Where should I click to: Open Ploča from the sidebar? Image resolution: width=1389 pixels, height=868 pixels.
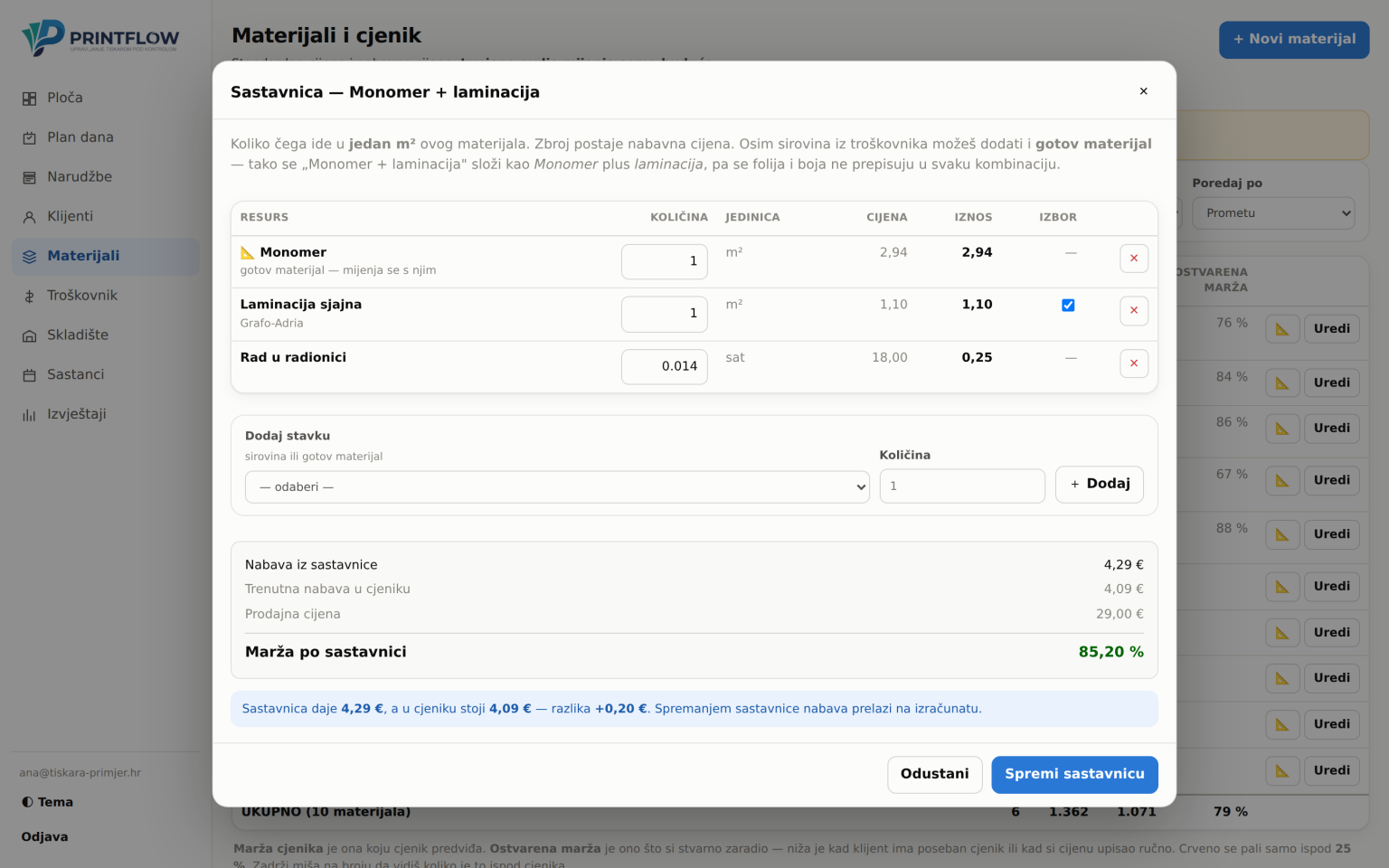click(x=105, y=98)
